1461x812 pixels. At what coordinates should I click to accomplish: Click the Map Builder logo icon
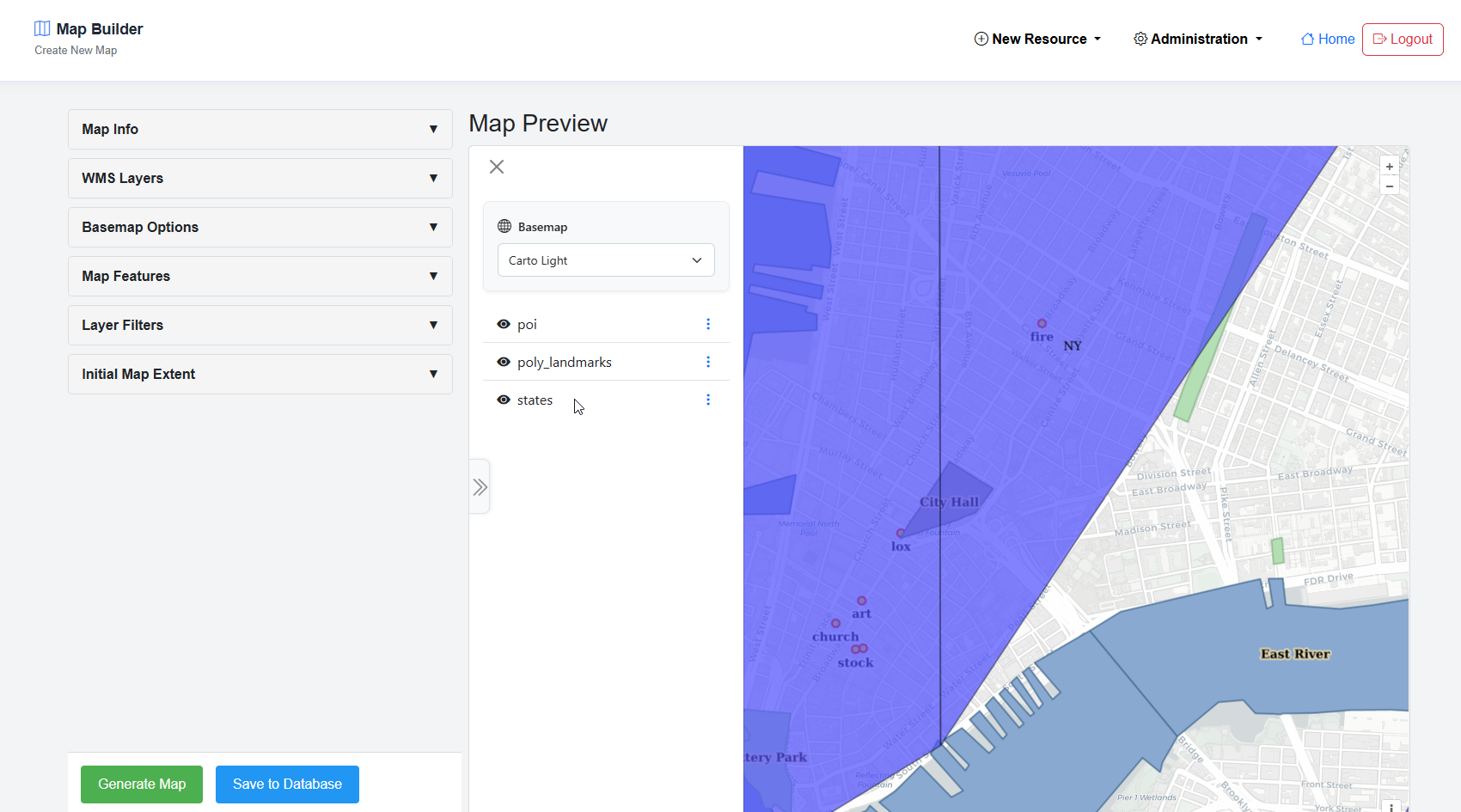point(42,28)
